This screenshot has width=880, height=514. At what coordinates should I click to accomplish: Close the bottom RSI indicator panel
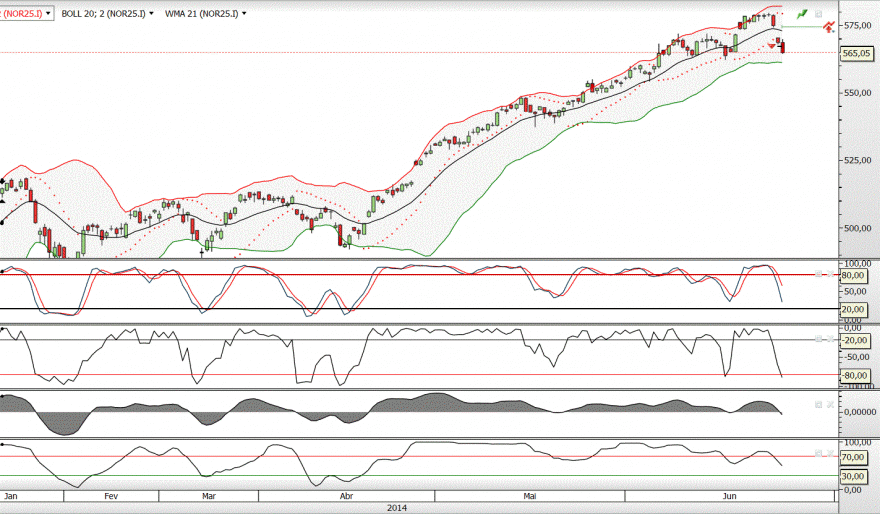pyautogui.click(x=830, y=453)
